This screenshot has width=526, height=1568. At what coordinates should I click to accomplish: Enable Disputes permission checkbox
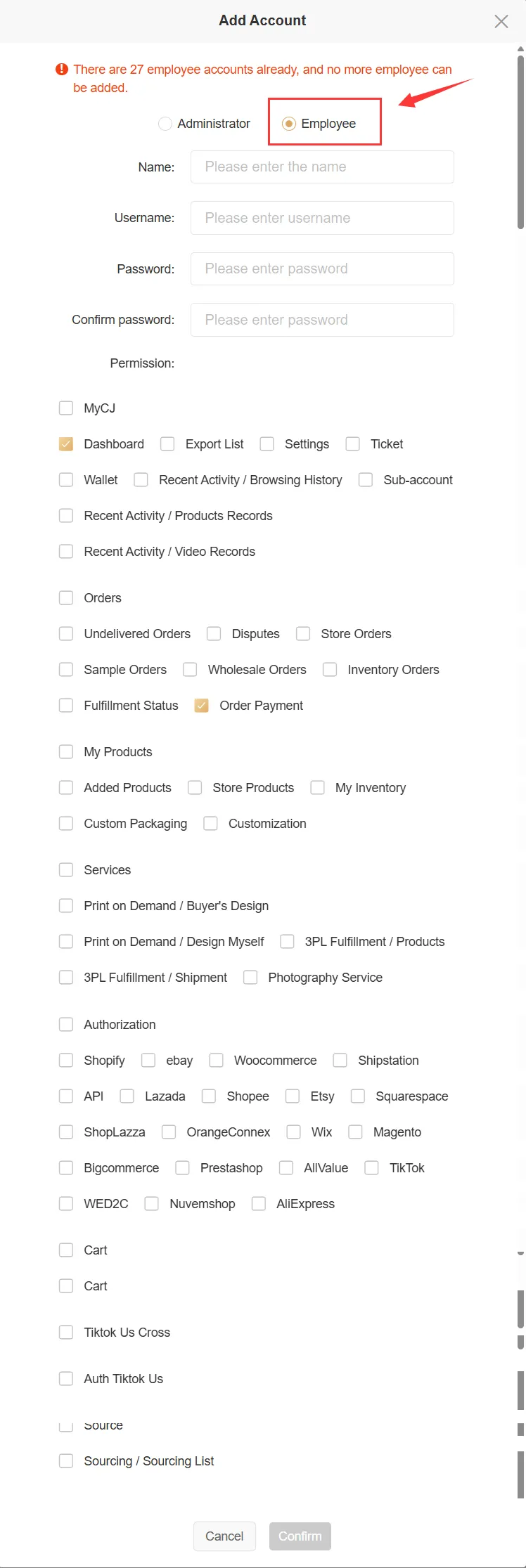coord(214,634)
